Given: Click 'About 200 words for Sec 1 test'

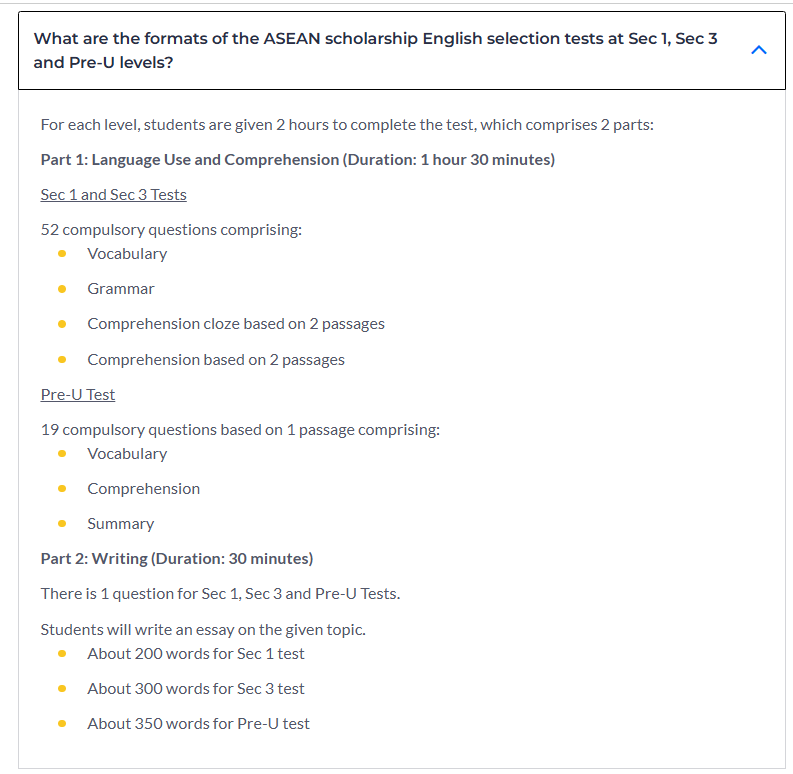Looking at the screenshot, I should click(x=195, y=653).
